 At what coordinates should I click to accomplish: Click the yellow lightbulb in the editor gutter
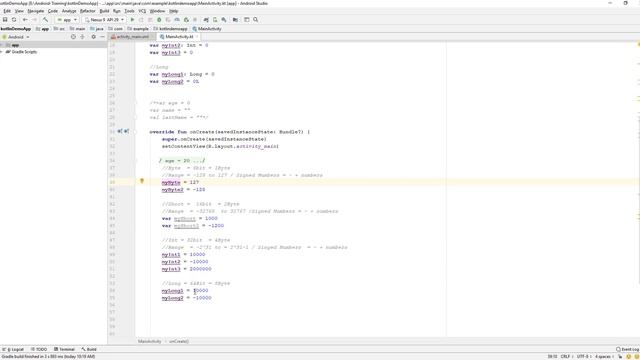pos(142,181)
